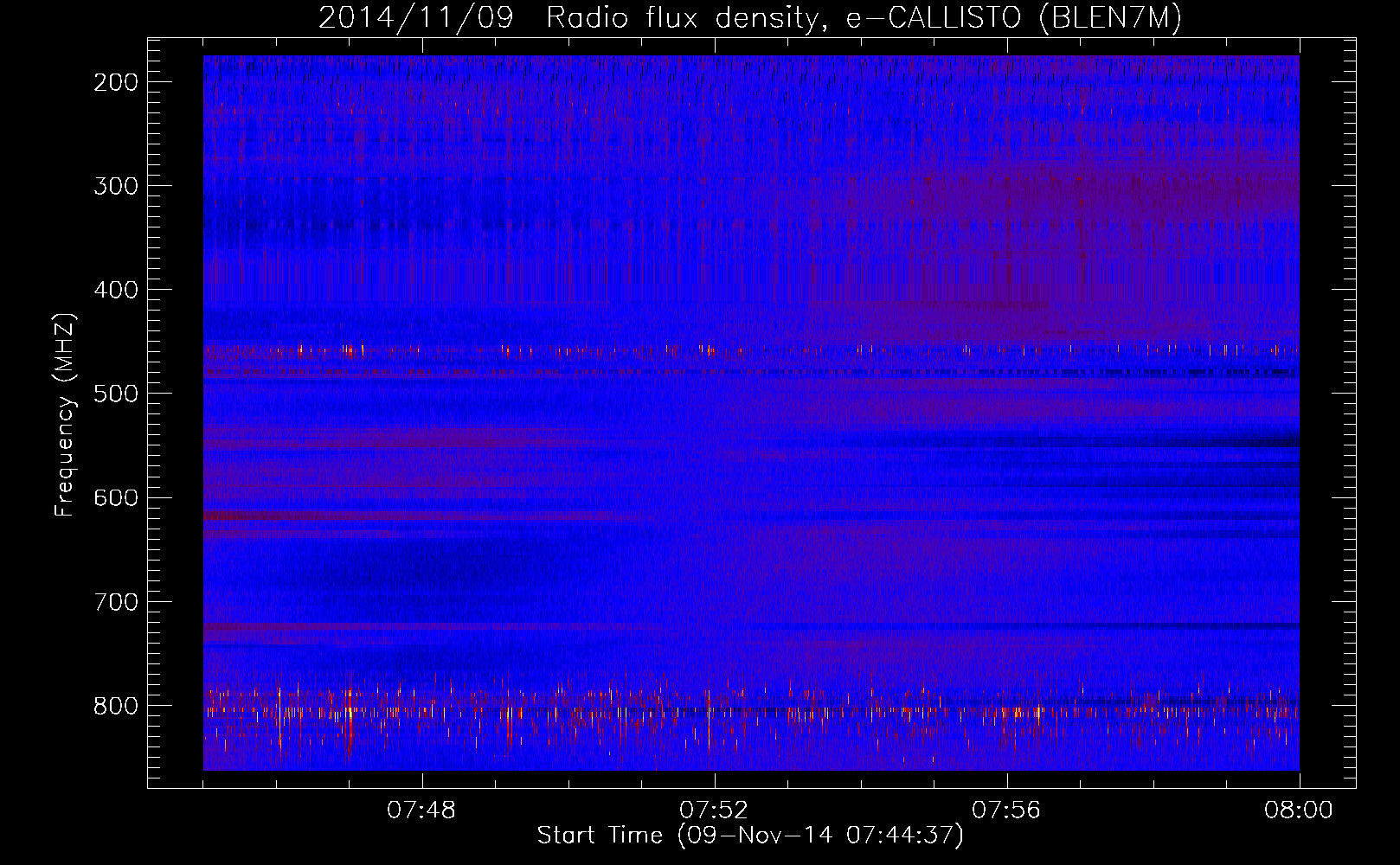Viewport: 1400px width, 865px height.
Task: Click the 08:00 time tick label
Action: click(x=1299, y=811)
